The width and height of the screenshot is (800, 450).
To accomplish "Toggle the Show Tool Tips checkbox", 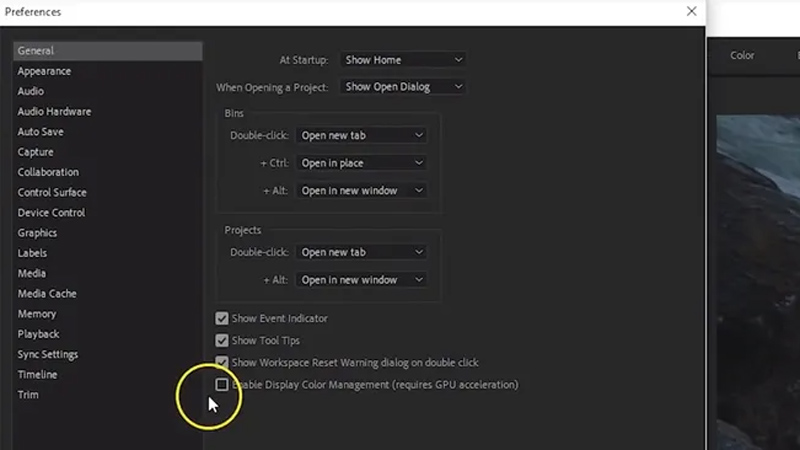I will coord(222,340).
